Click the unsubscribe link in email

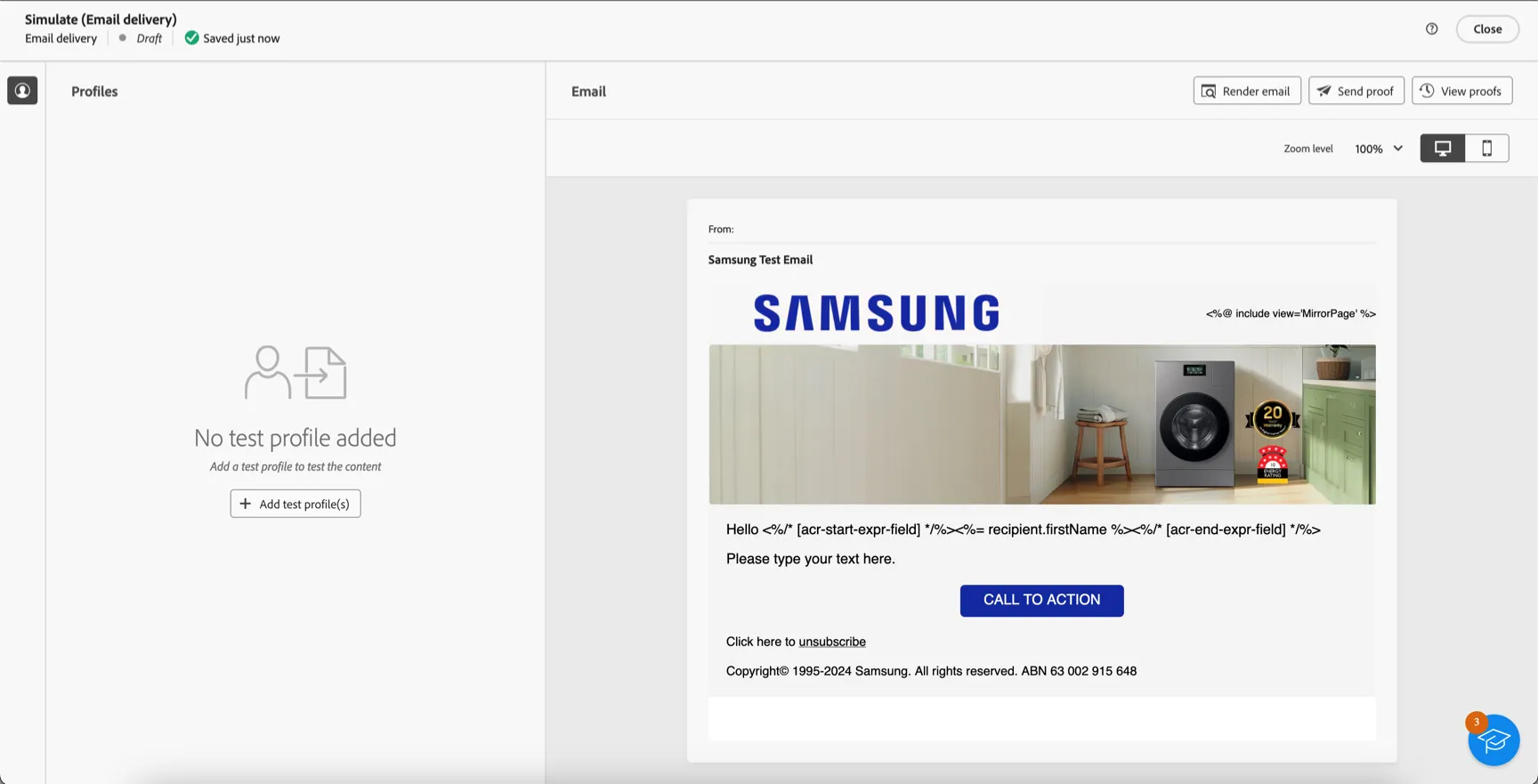[832, 642]
